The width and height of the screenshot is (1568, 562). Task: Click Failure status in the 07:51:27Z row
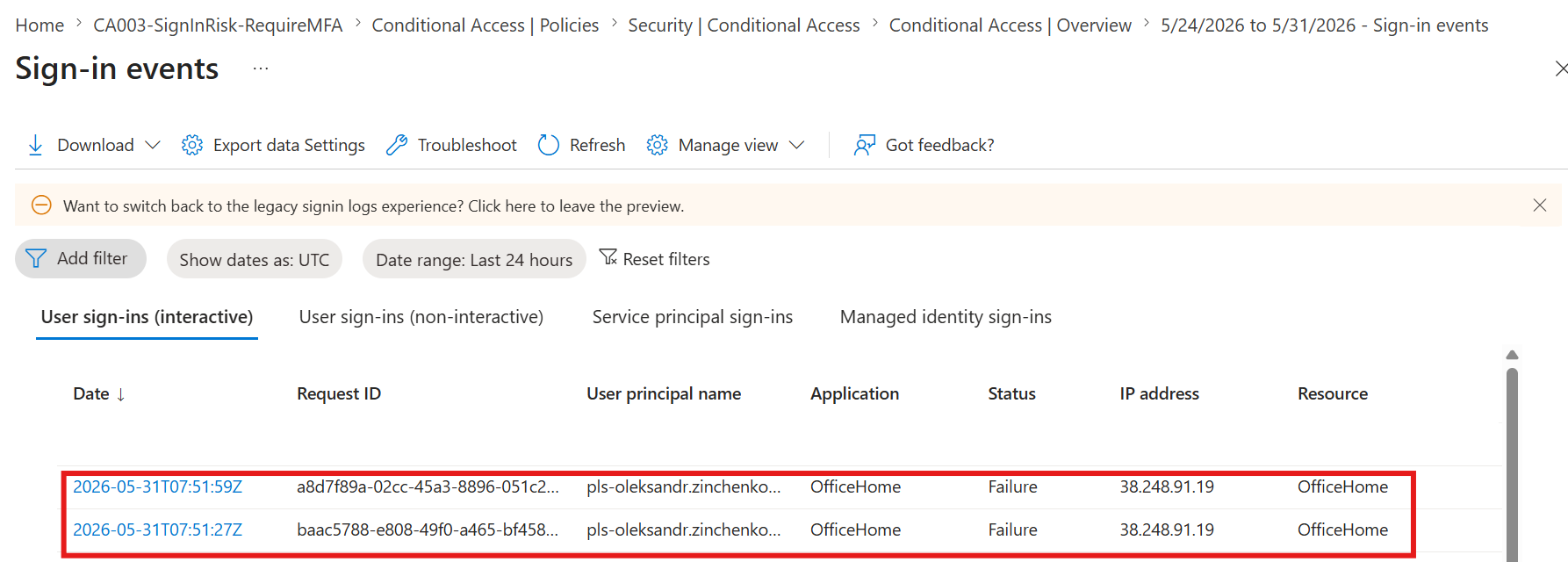(x=1013, y=530)
